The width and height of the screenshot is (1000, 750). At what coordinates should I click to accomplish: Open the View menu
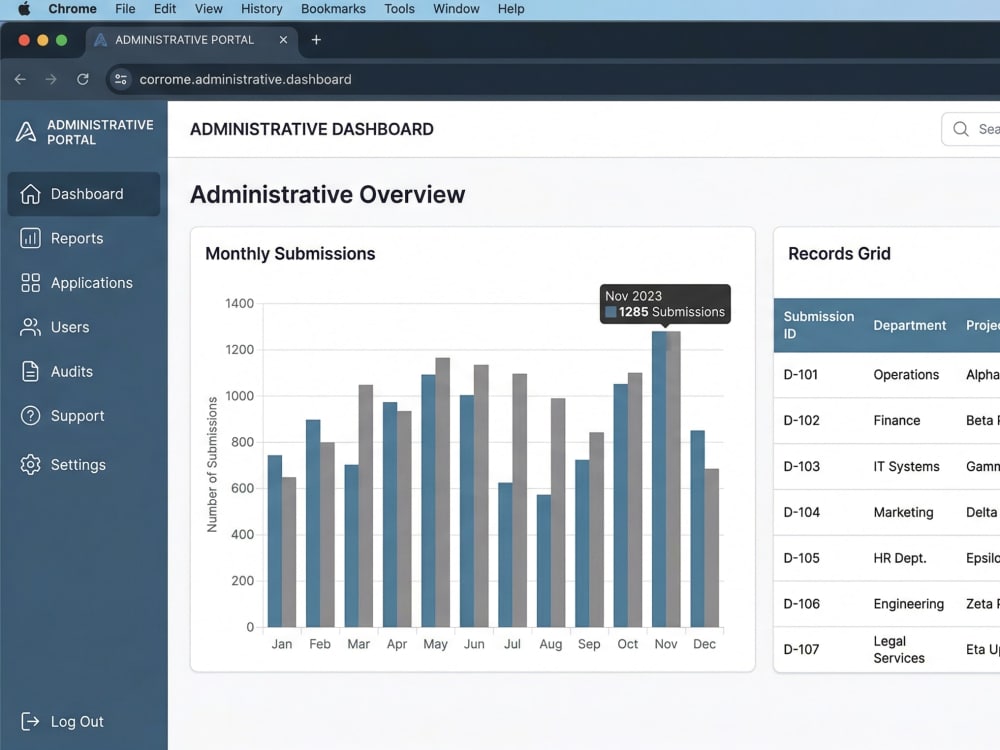209,9
